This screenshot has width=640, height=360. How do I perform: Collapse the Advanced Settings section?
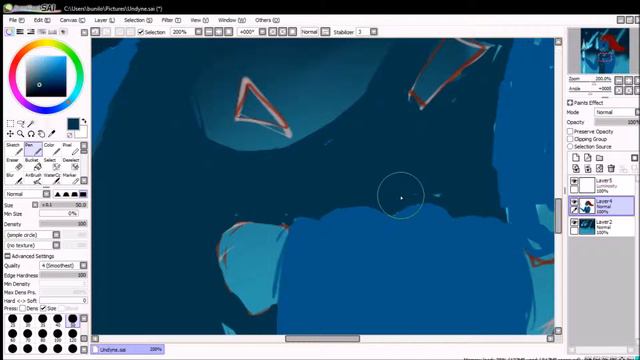coord(7,256)
